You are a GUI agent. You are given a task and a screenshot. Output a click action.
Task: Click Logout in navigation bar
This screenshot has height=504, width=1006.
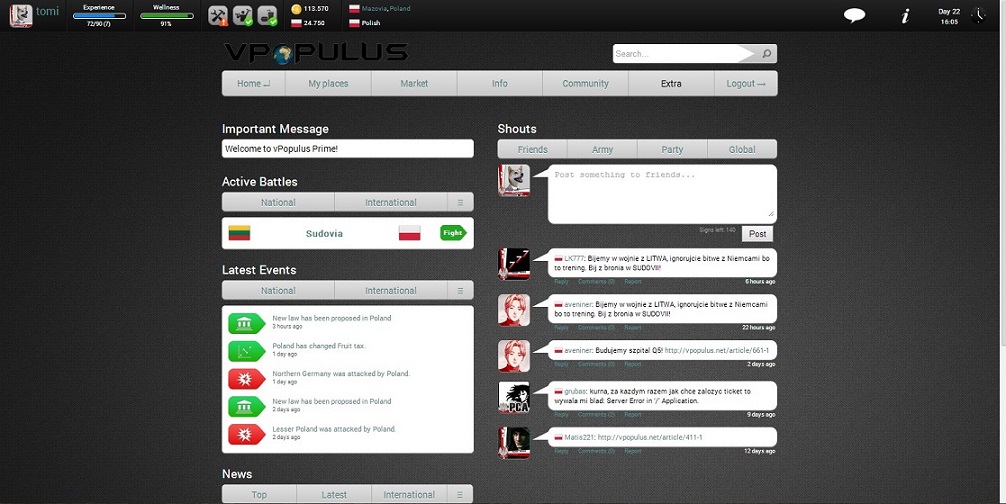pyautogui.click(x=746, y=83)
